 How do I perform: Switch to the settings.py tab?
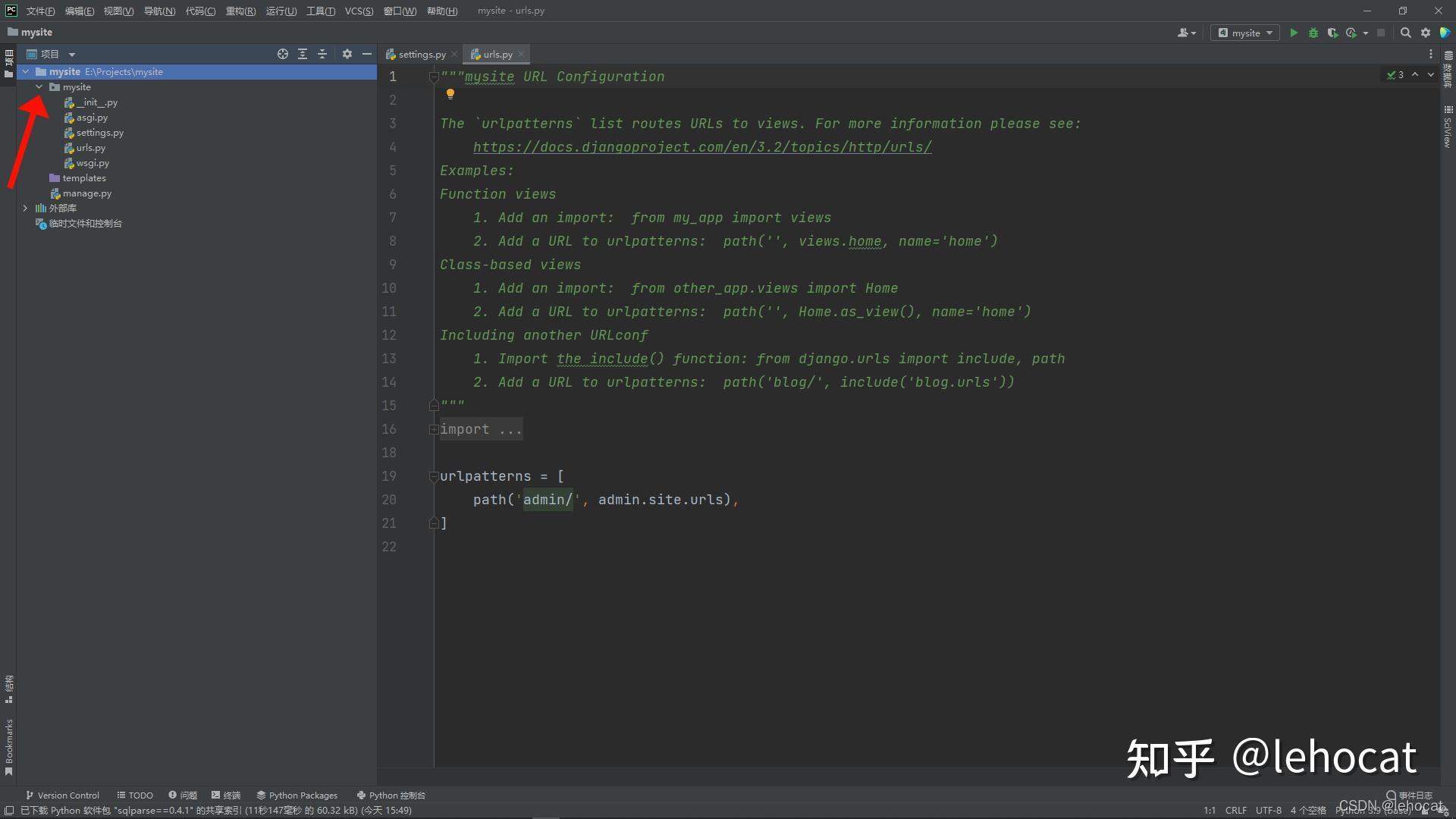pos(421,55)
